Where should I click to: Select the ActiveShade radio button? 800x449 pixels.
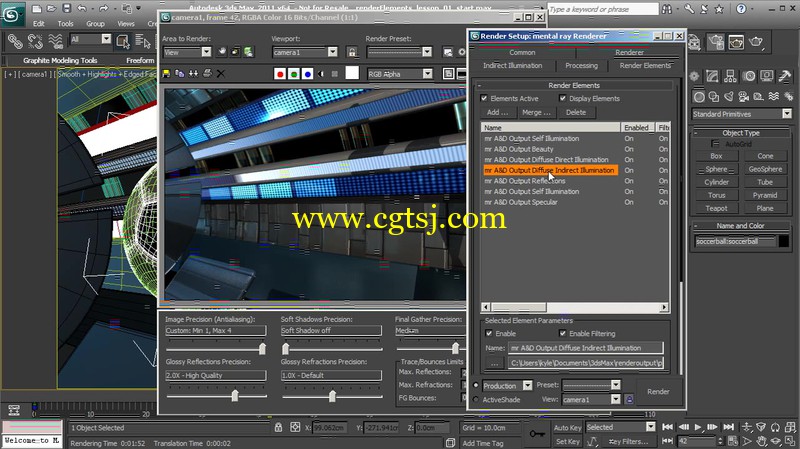[476, 400]
